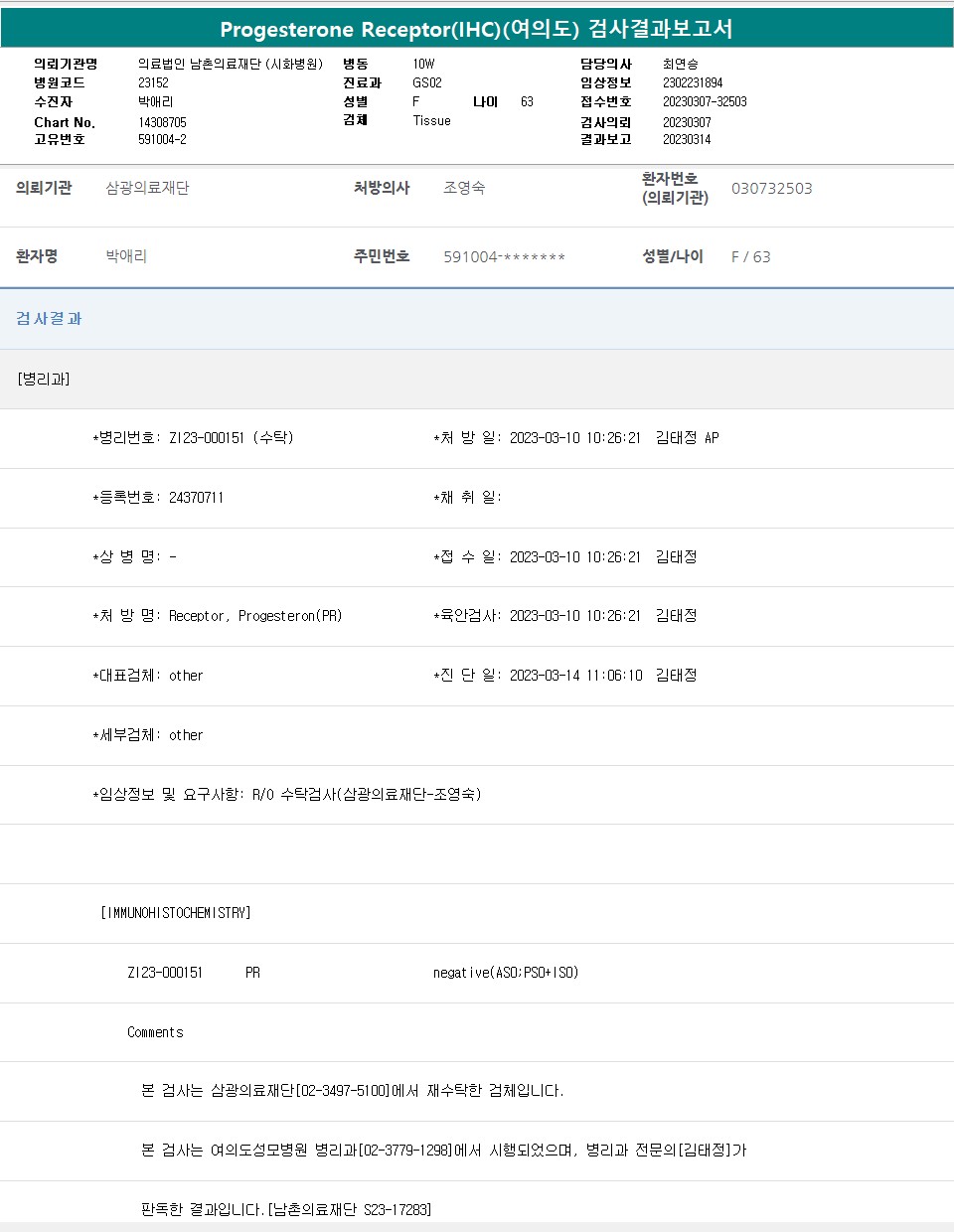Select the PR result negative(AS0;PS0+IS0)

click(x=505, y=973)
